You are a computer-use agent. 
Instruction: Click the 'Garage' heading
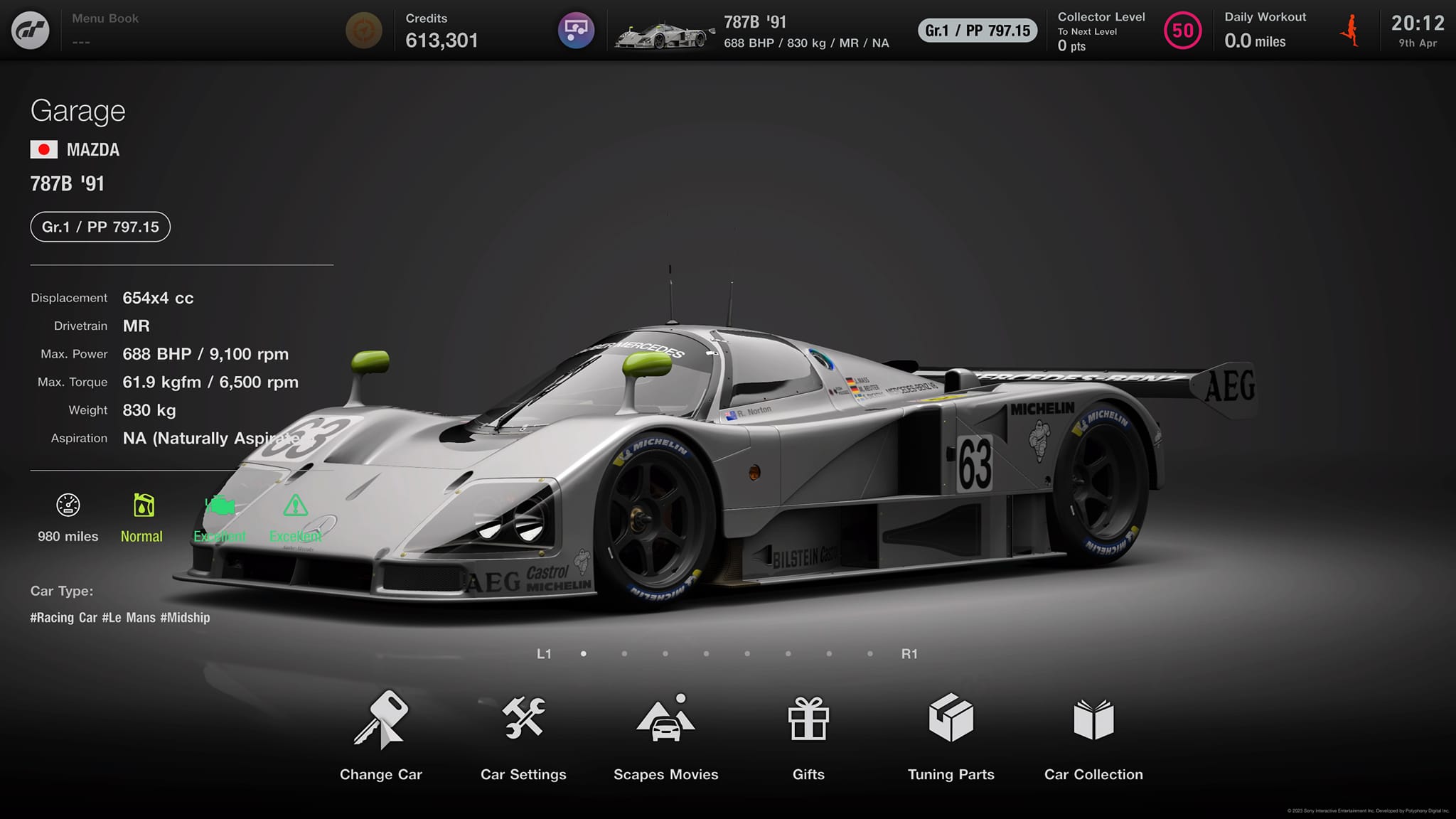[78, 111]
